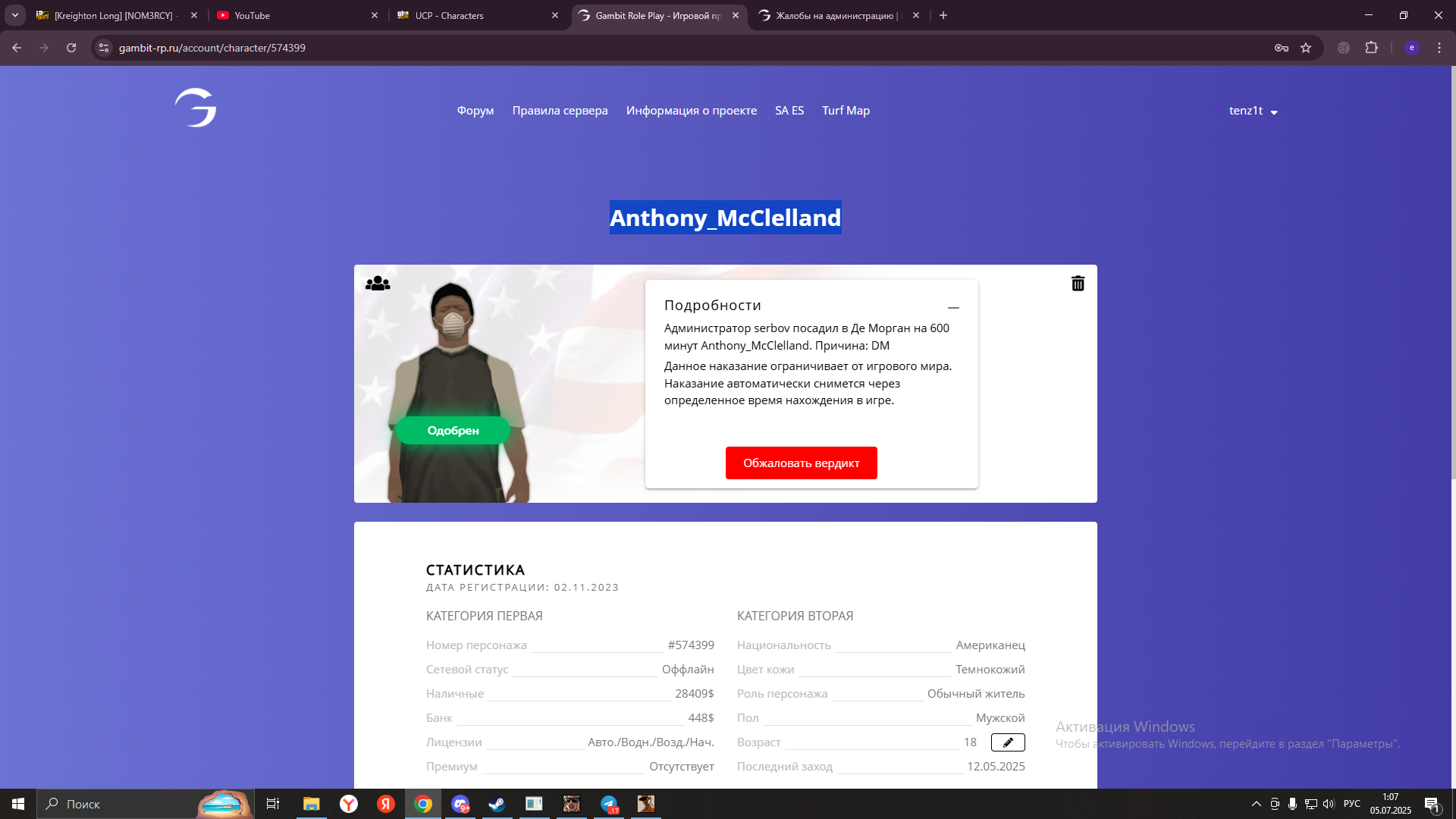Screen dimensions: 1456x819
Task: Open the password key icon in the address bar
Action: (x=1282, y=48)
